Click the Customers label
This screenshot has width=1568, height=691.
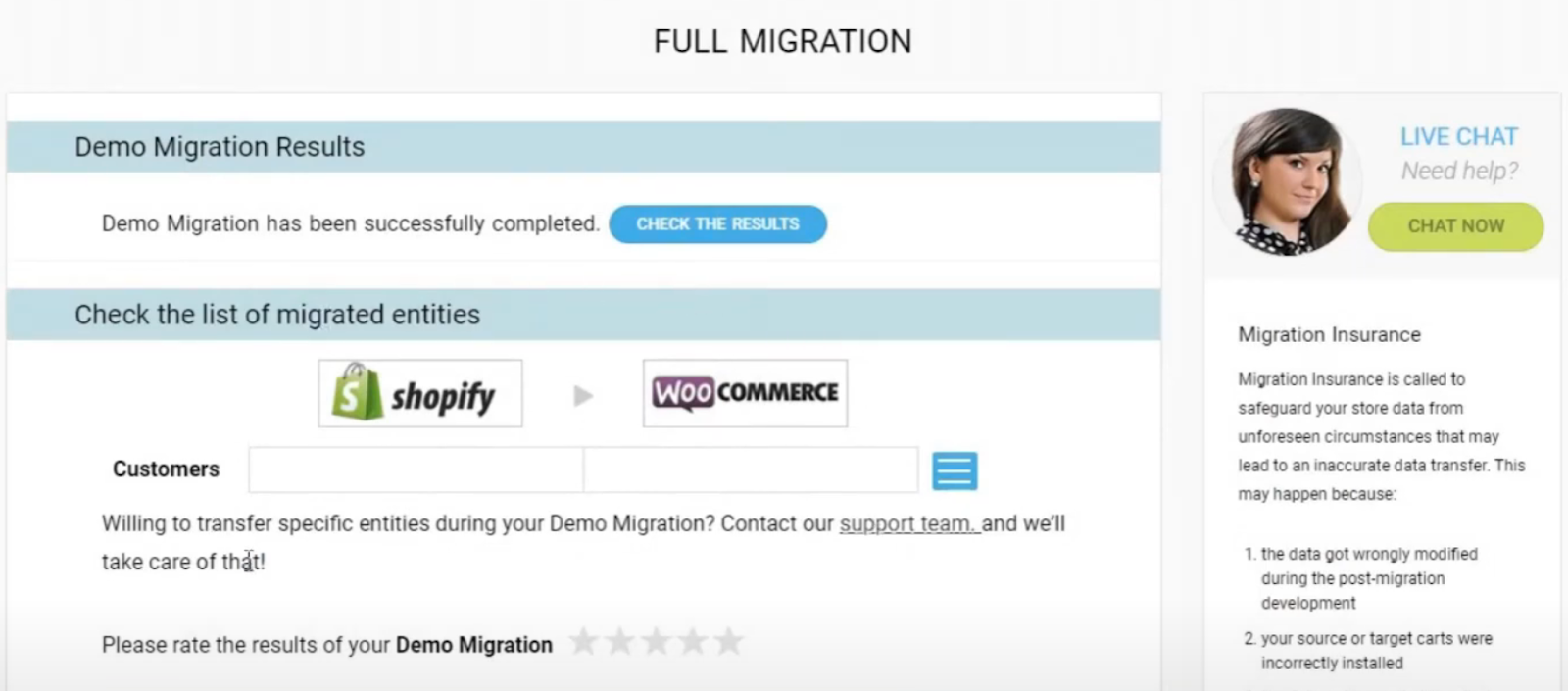(x=166, y=469)
